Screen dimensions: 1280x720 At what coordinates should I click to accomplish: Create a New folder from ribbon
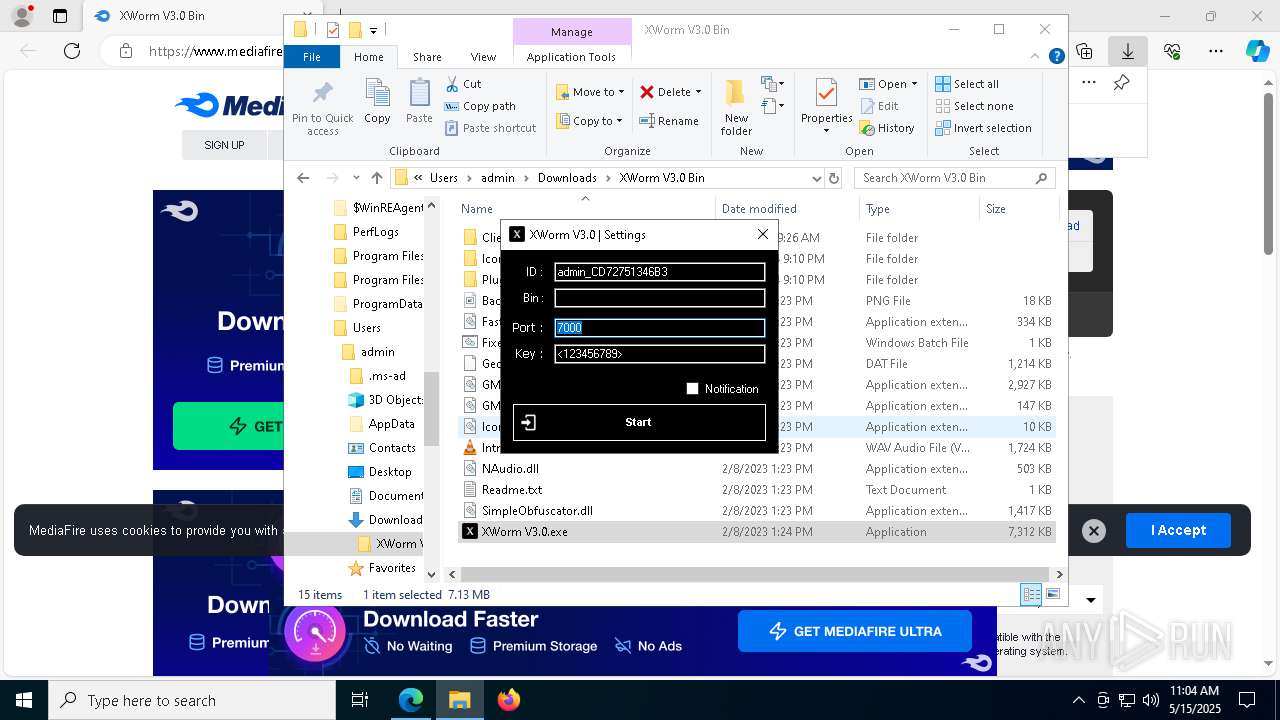[736, 107]
